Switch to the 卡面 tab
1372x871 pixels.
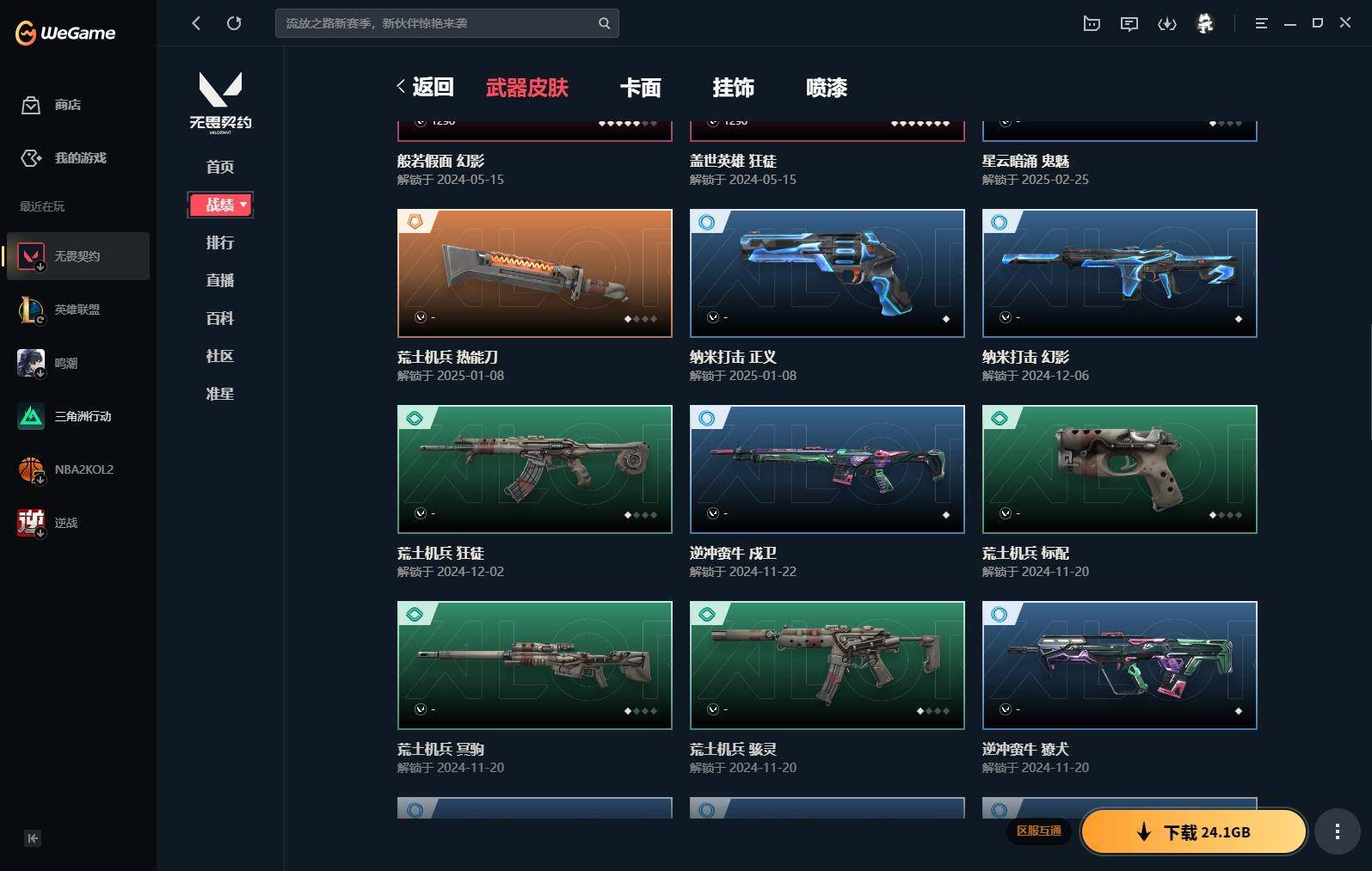tap(640, 88)
